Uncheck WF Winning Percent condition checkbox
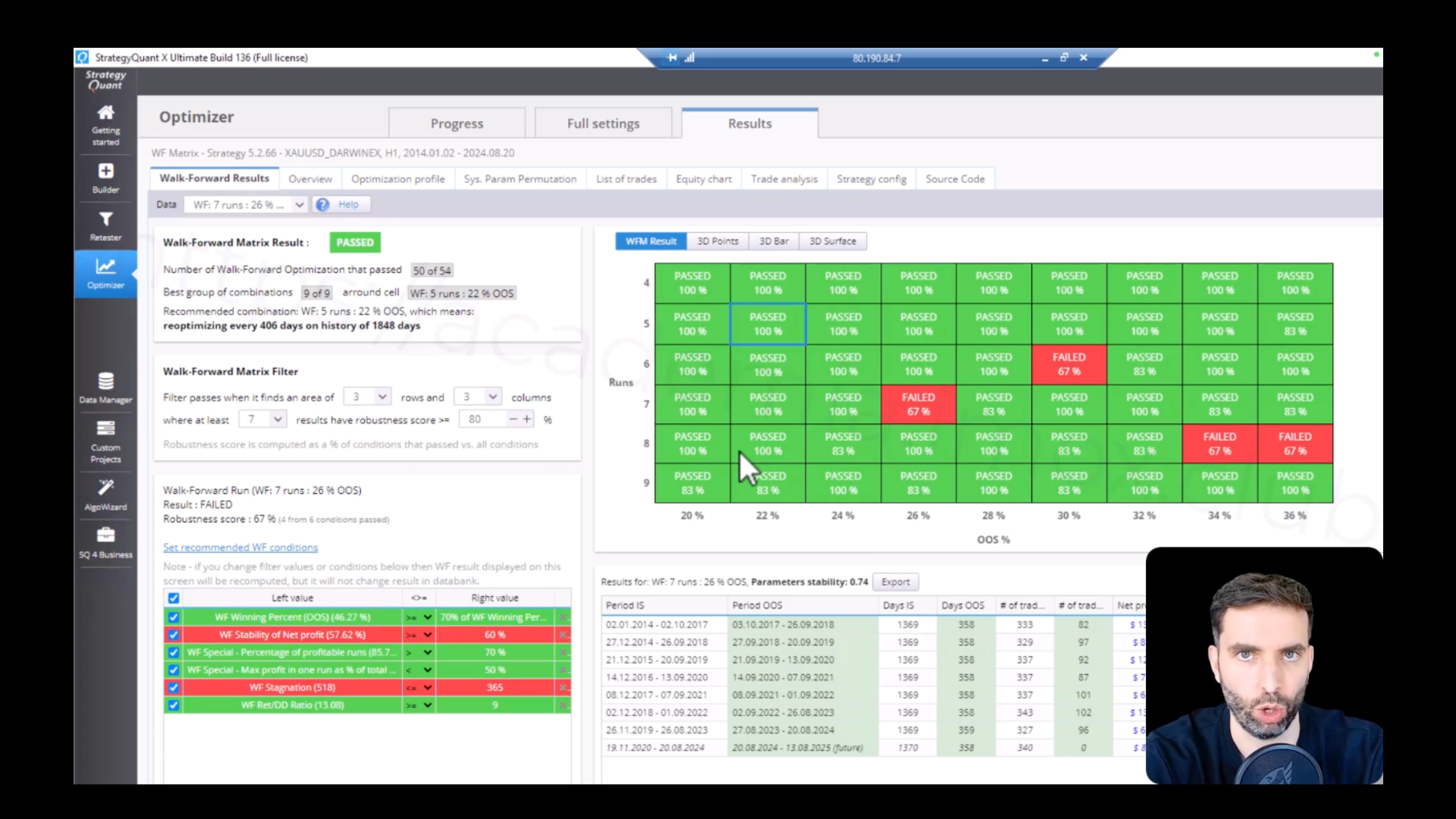The image size is (1456, 819). 174,617
